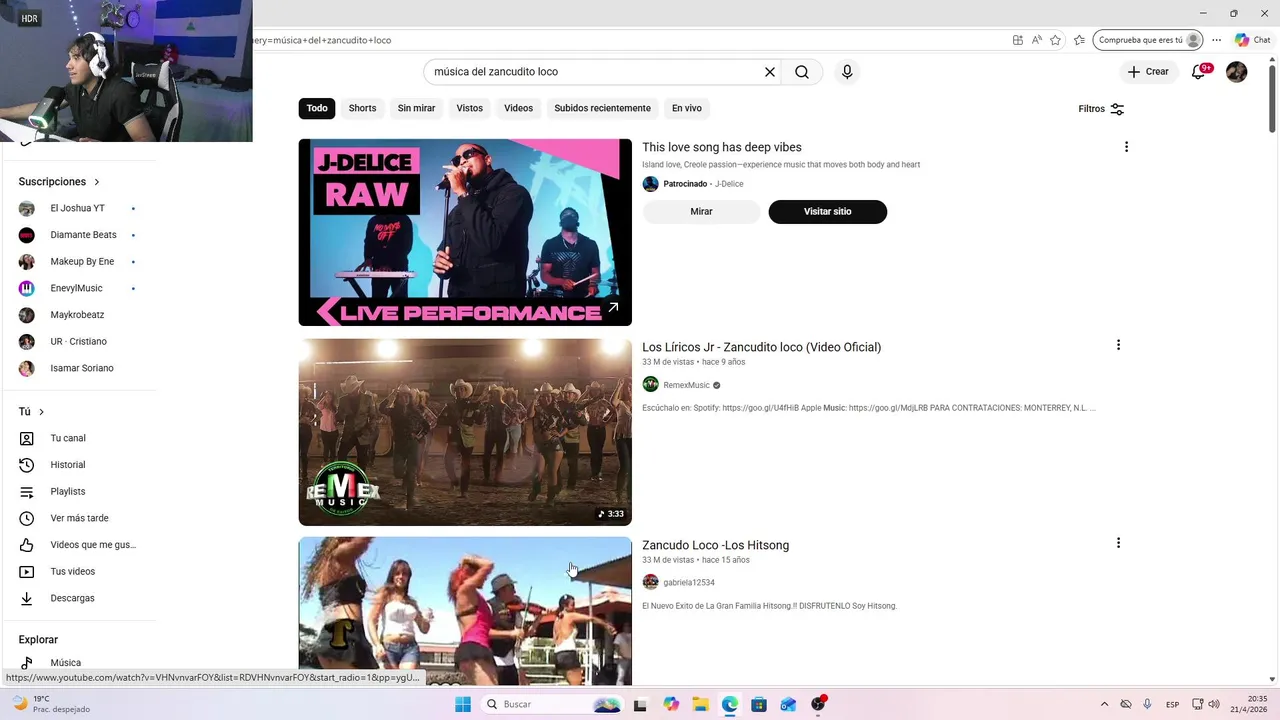Select the Subidos recientemente filter chip

click(602, 108)
